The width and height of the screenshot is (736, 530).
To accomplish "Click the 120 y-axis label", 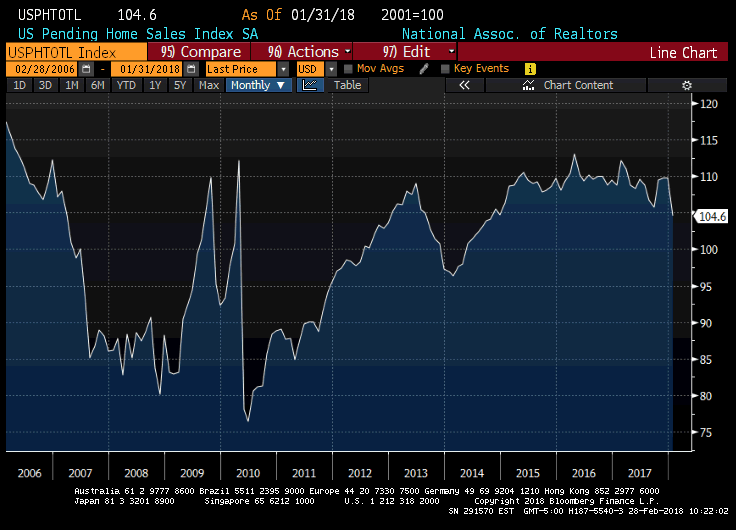I will click(x=709, y=104).
